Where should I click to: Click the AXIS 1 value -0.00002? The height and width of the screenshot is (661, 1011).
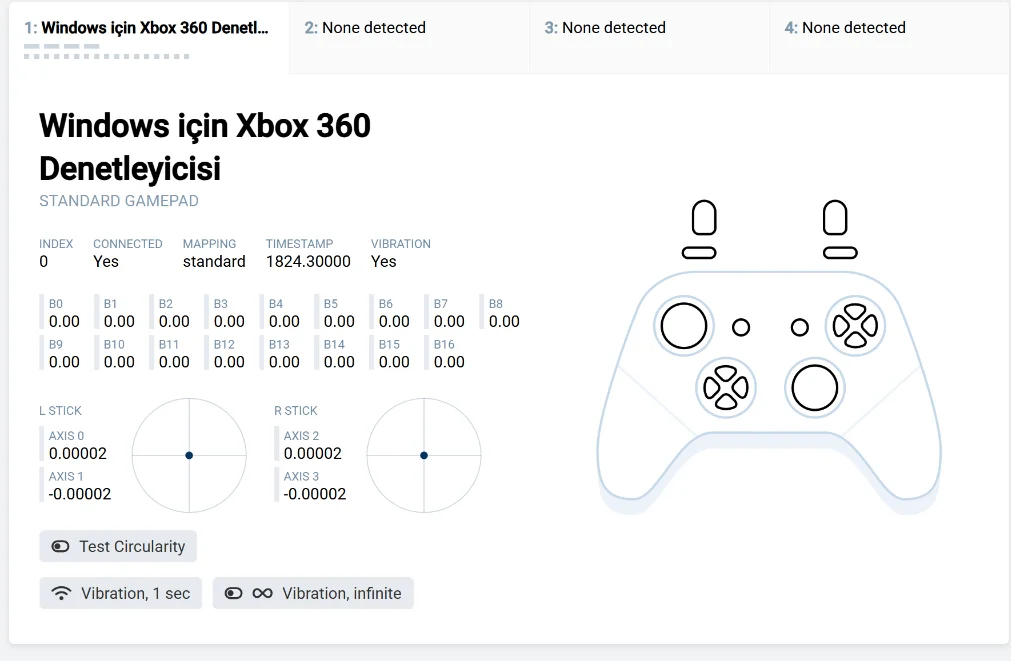point(80,494)
